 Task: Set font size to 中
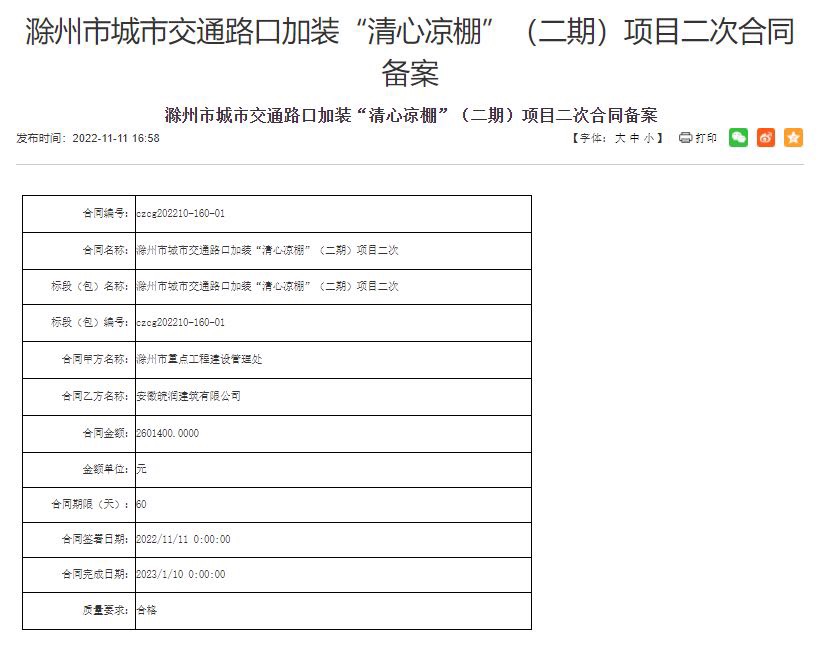coord(634,138)
